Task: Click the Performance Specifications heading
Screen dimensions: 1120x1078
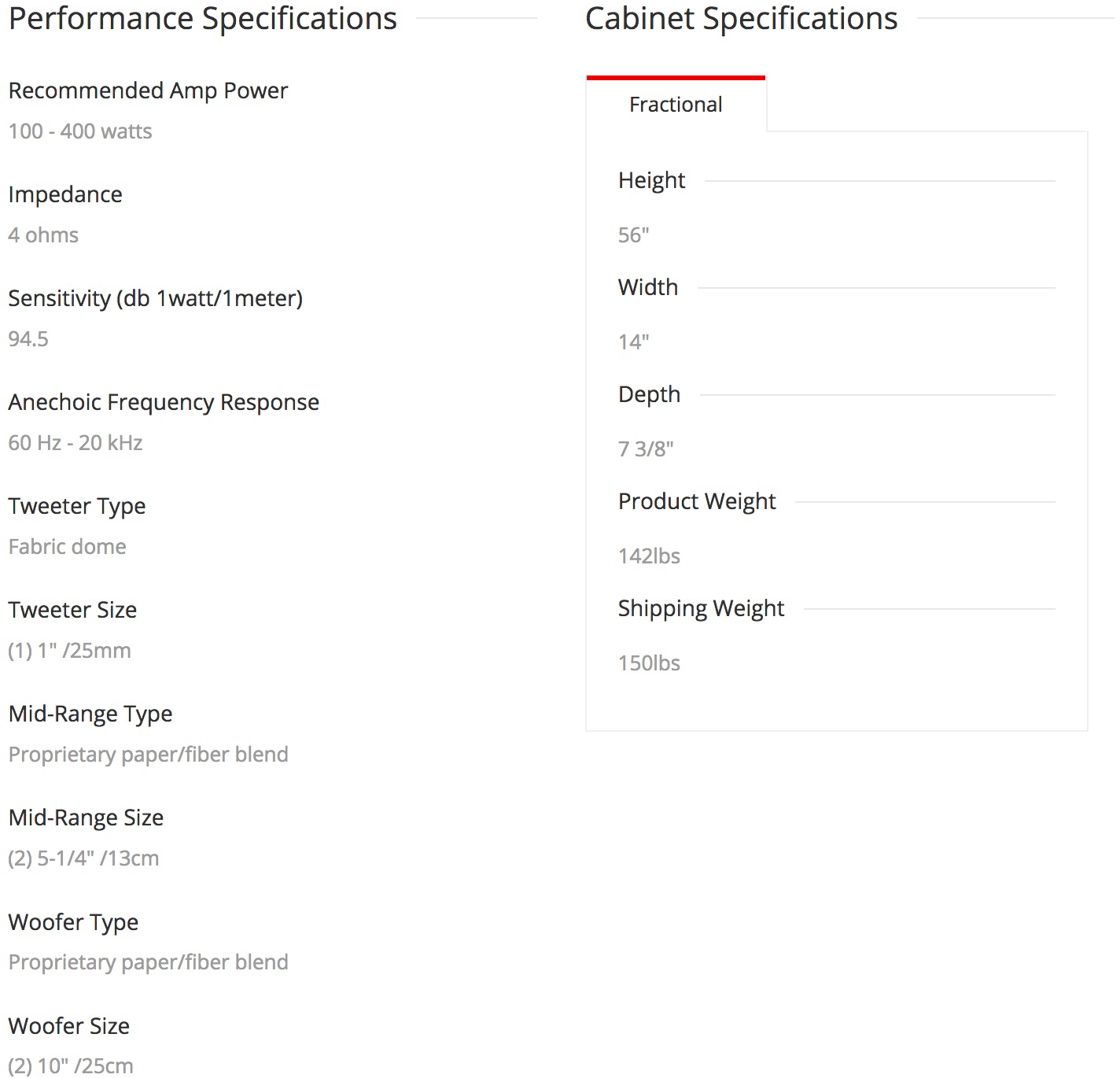Action: pyautogui.click(x=202, y=19)
